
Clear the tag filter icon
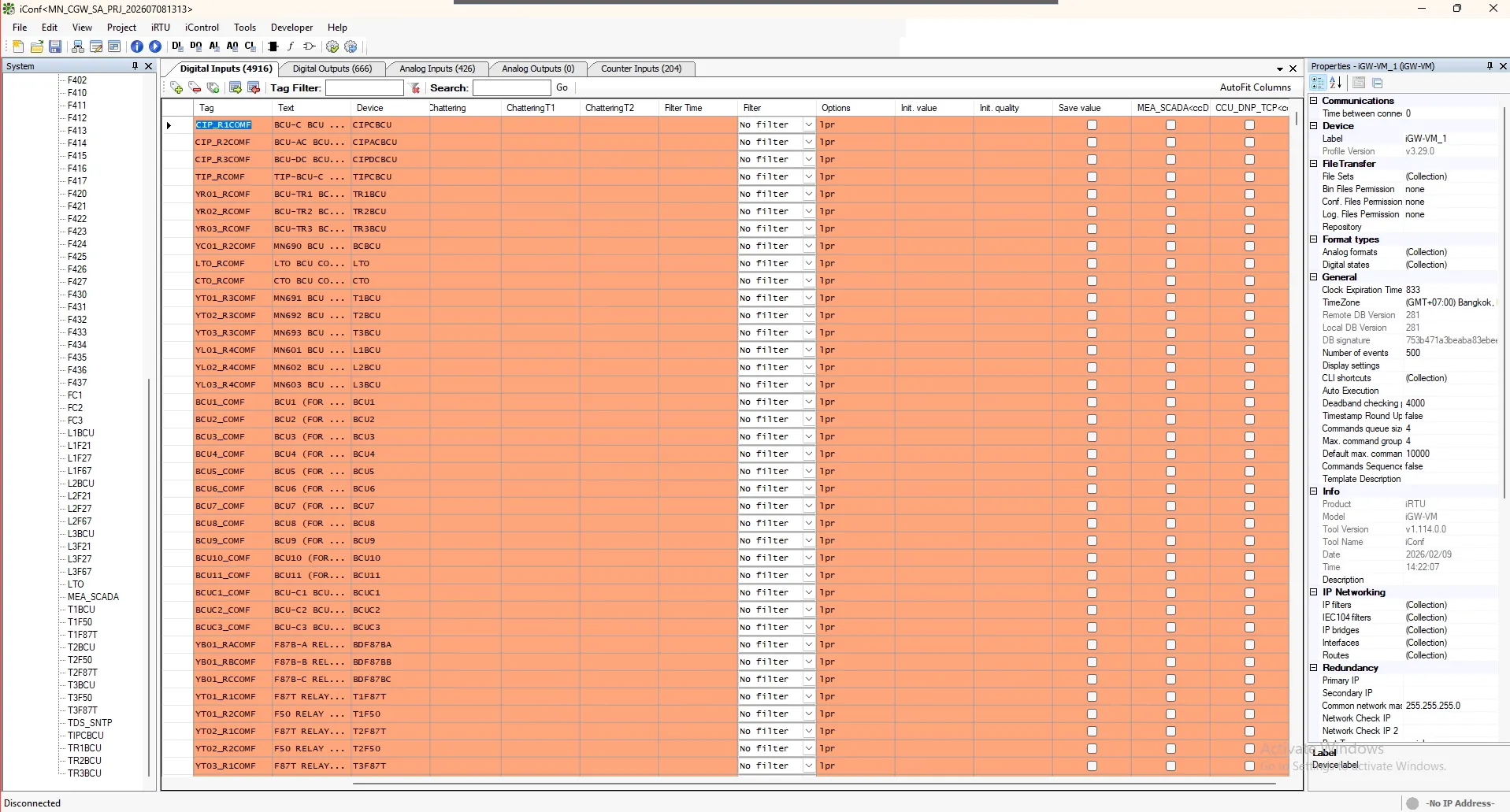pos(415,87)
